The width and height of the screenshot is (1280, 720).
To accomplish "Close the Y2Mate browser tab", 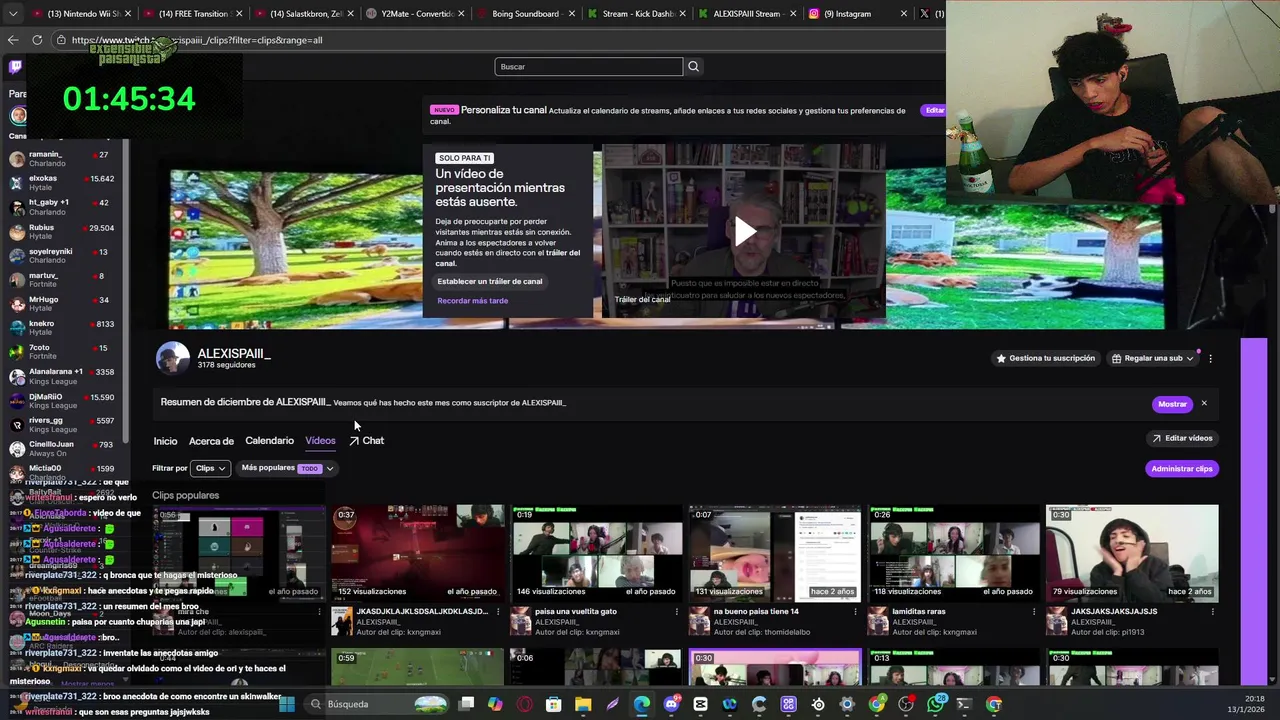I will [461, 14].
